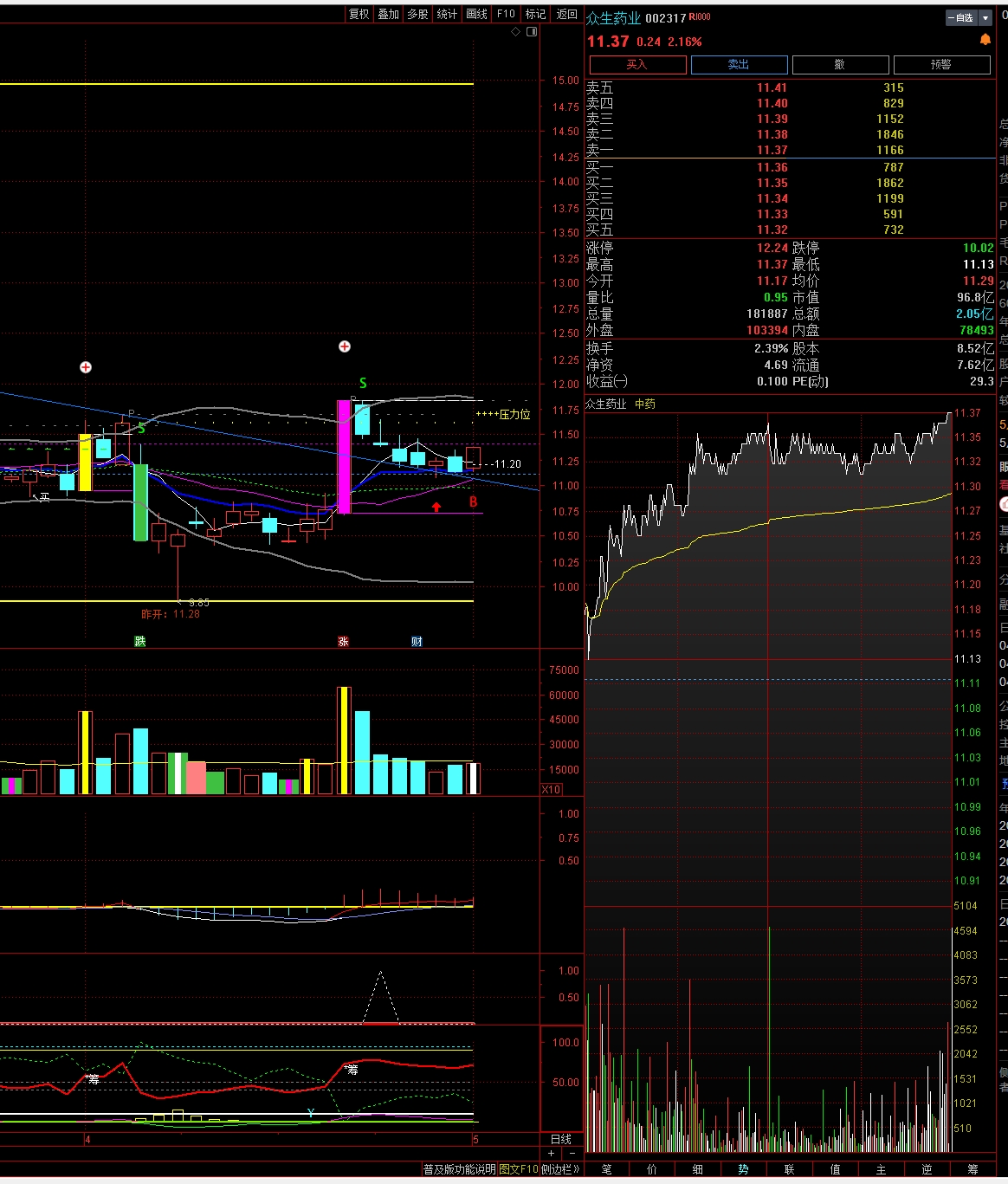Click the green 跌 event marker
Screen dimensions: 1008x1184
click(139, 641)
